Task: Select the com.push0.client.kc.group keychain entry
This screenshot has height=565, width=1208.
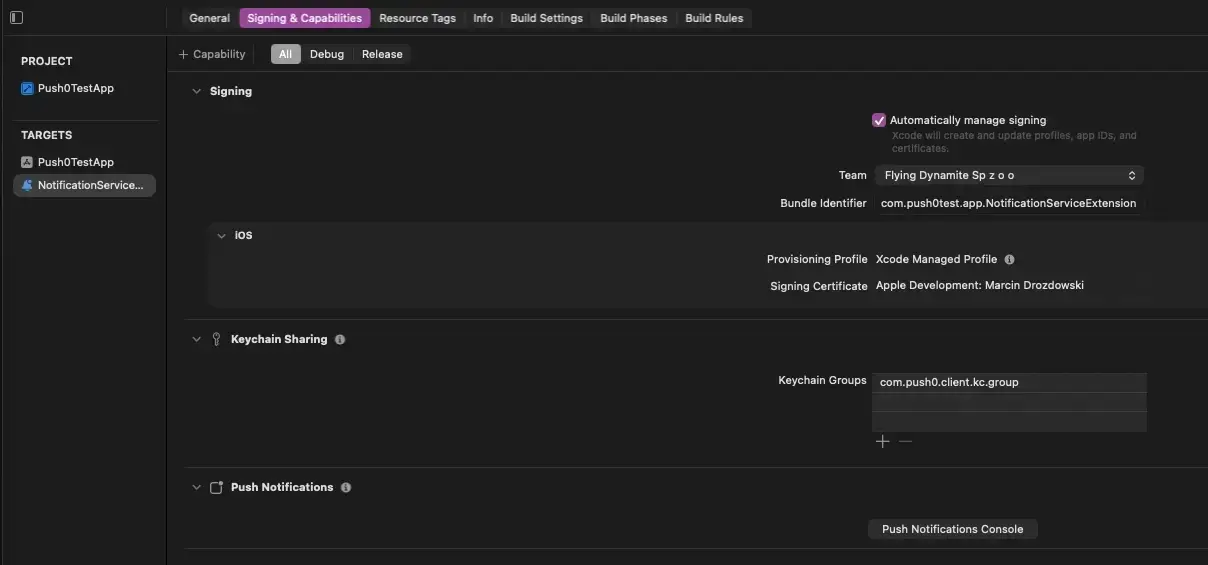Action: [1009, 382]
